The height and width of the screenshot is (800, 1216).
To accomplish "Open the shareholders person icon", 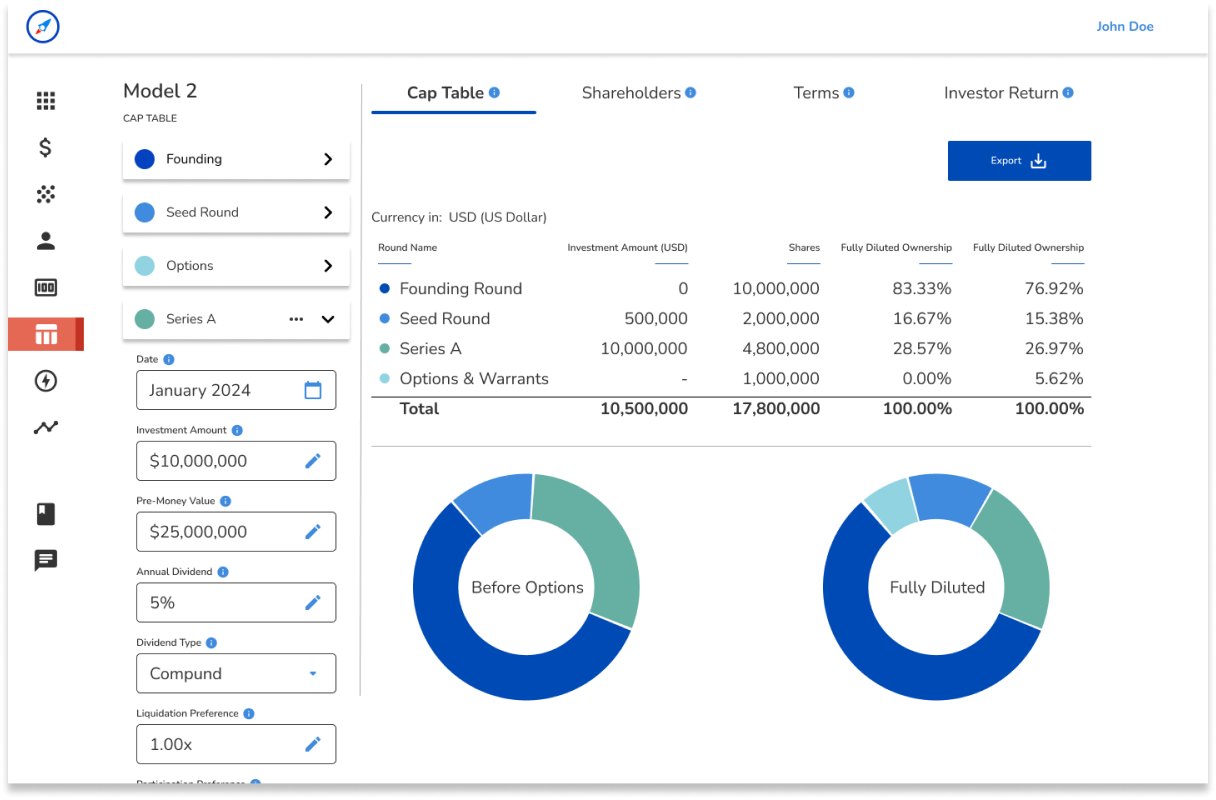I will pos(45,240).
